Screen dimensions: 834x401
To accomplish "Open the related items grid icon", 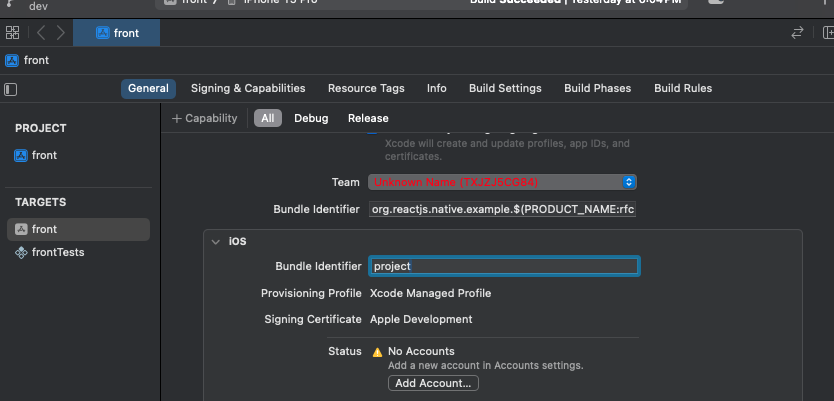I will 12,32.
